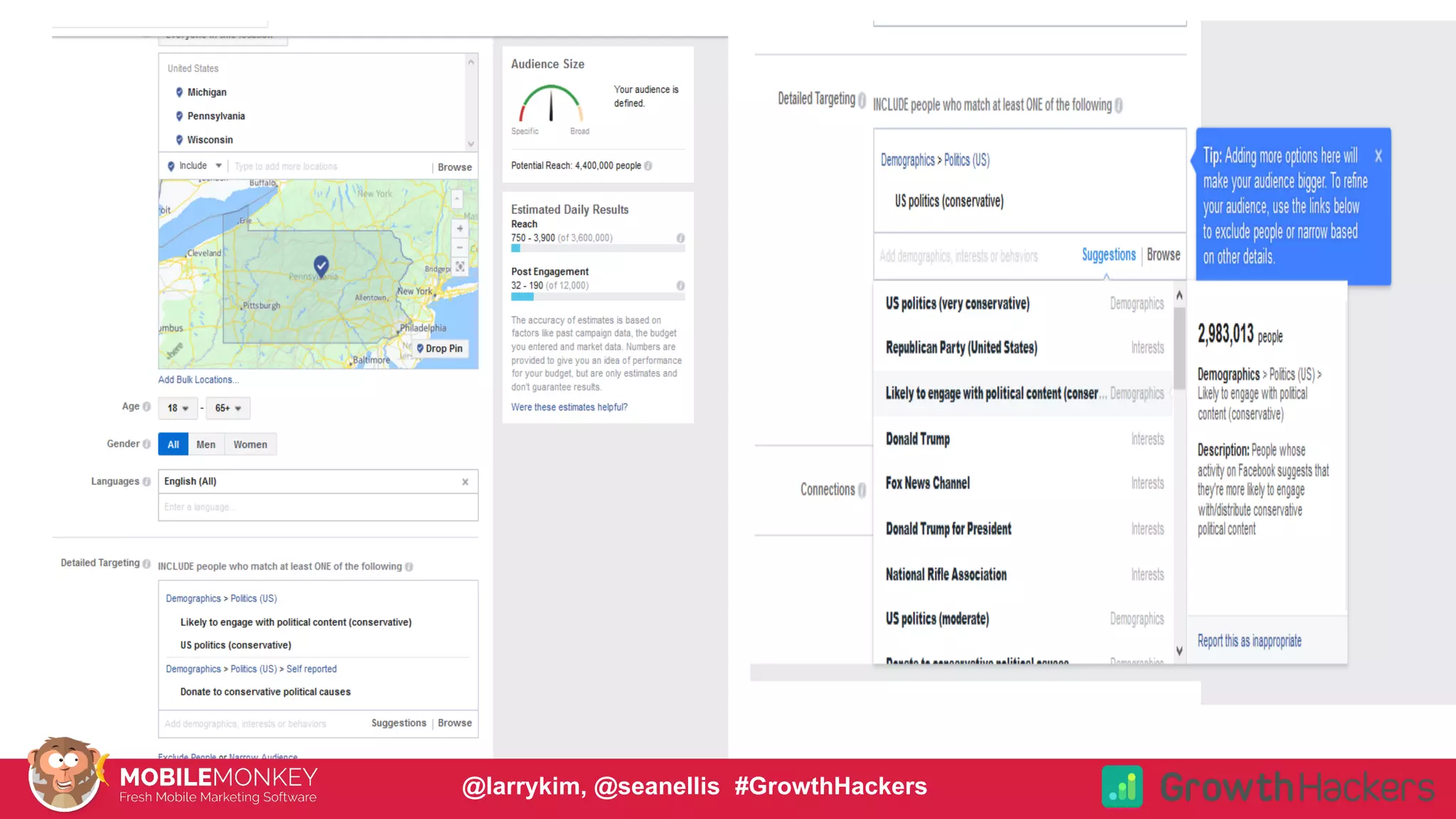The height and width of the screenshot is (819, 1456).
Task: Click the Age info icon
Action: [x=146, y=407]
